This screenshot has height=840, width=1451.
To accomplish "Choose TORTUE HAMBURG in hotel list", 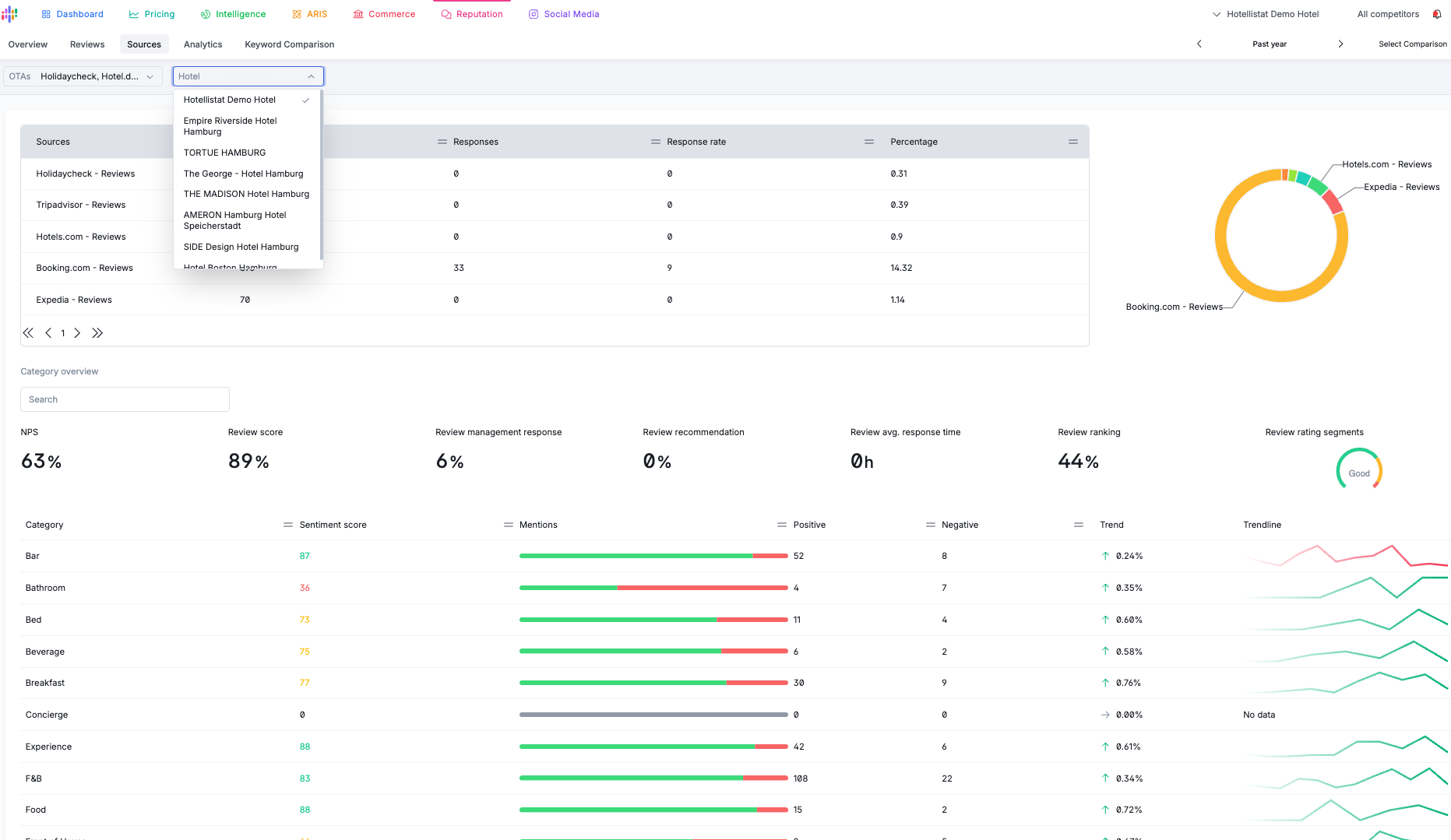I will tap(224, 153).
